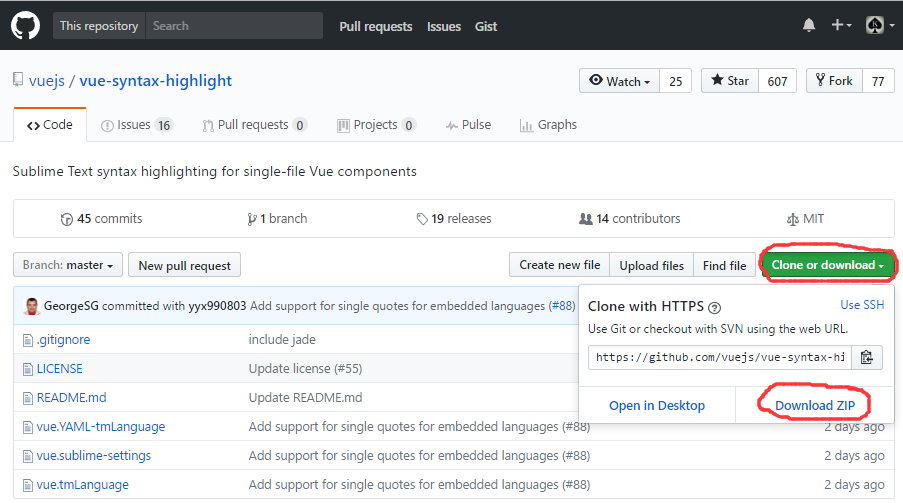Image resolution: width=903 pixels, height=503 pixels.
Task: Open the plus create-new dropdown
Action: 841,26
